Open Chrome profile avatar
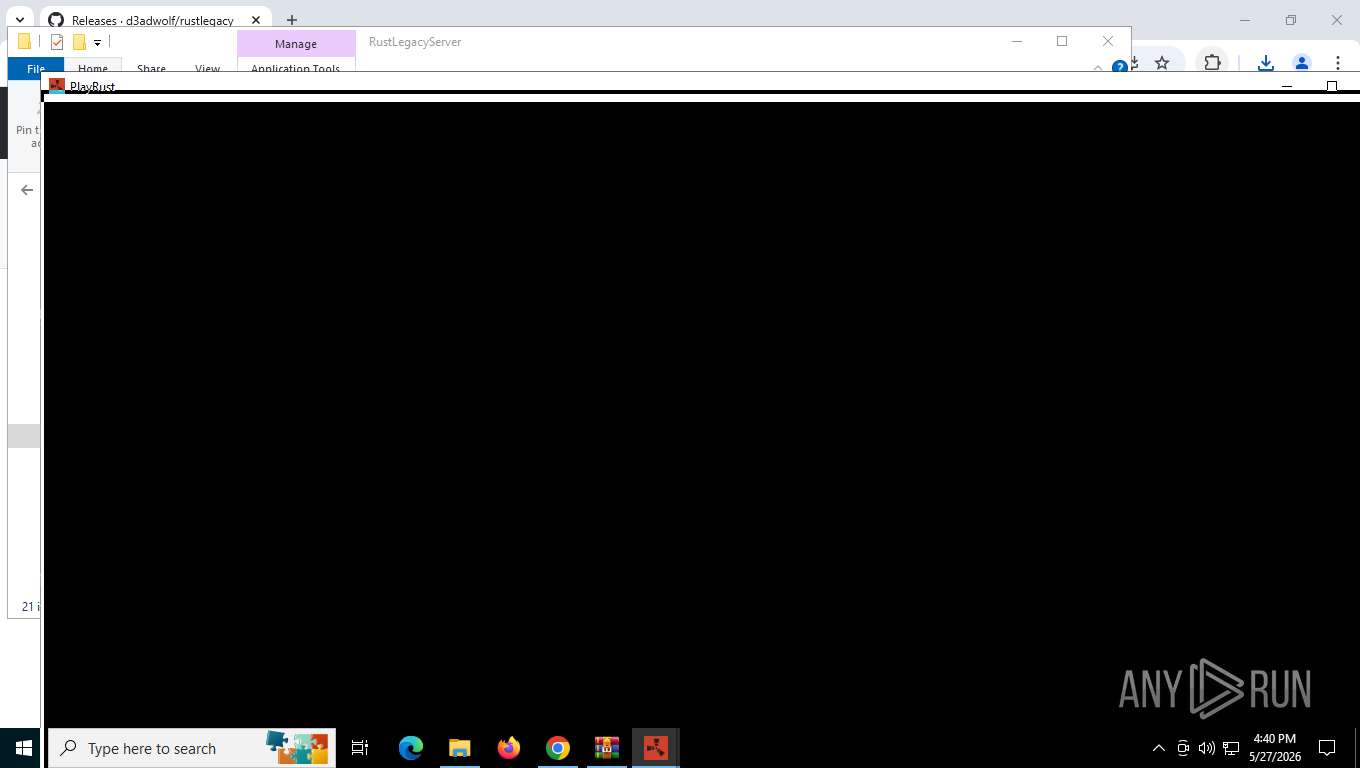The width and height of the screenshot is (1360, 768). click(x=1302, y=63)
